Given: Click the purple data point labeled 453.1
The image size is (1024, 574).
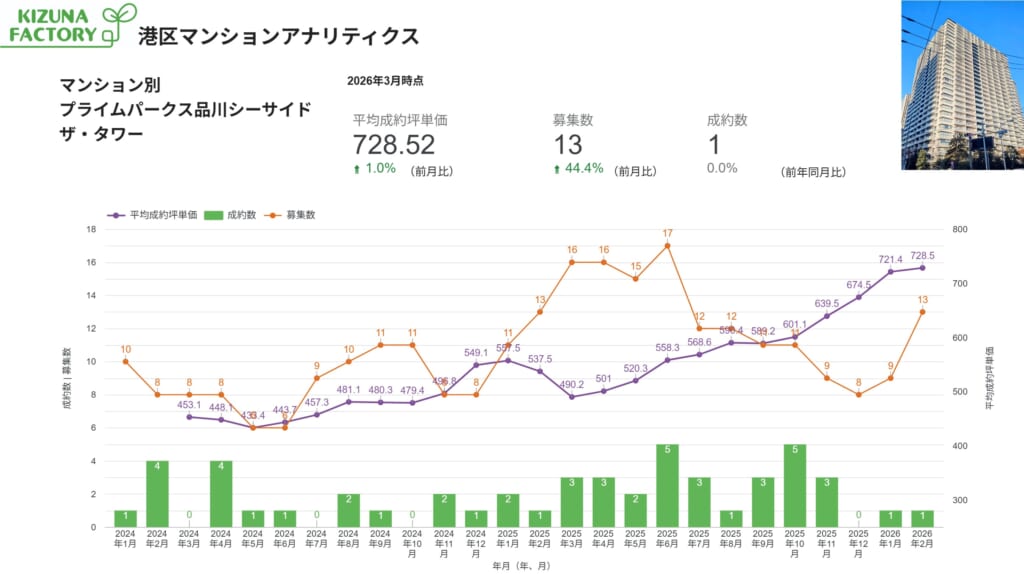Looking at the screenshot, I should click(189, 416).
